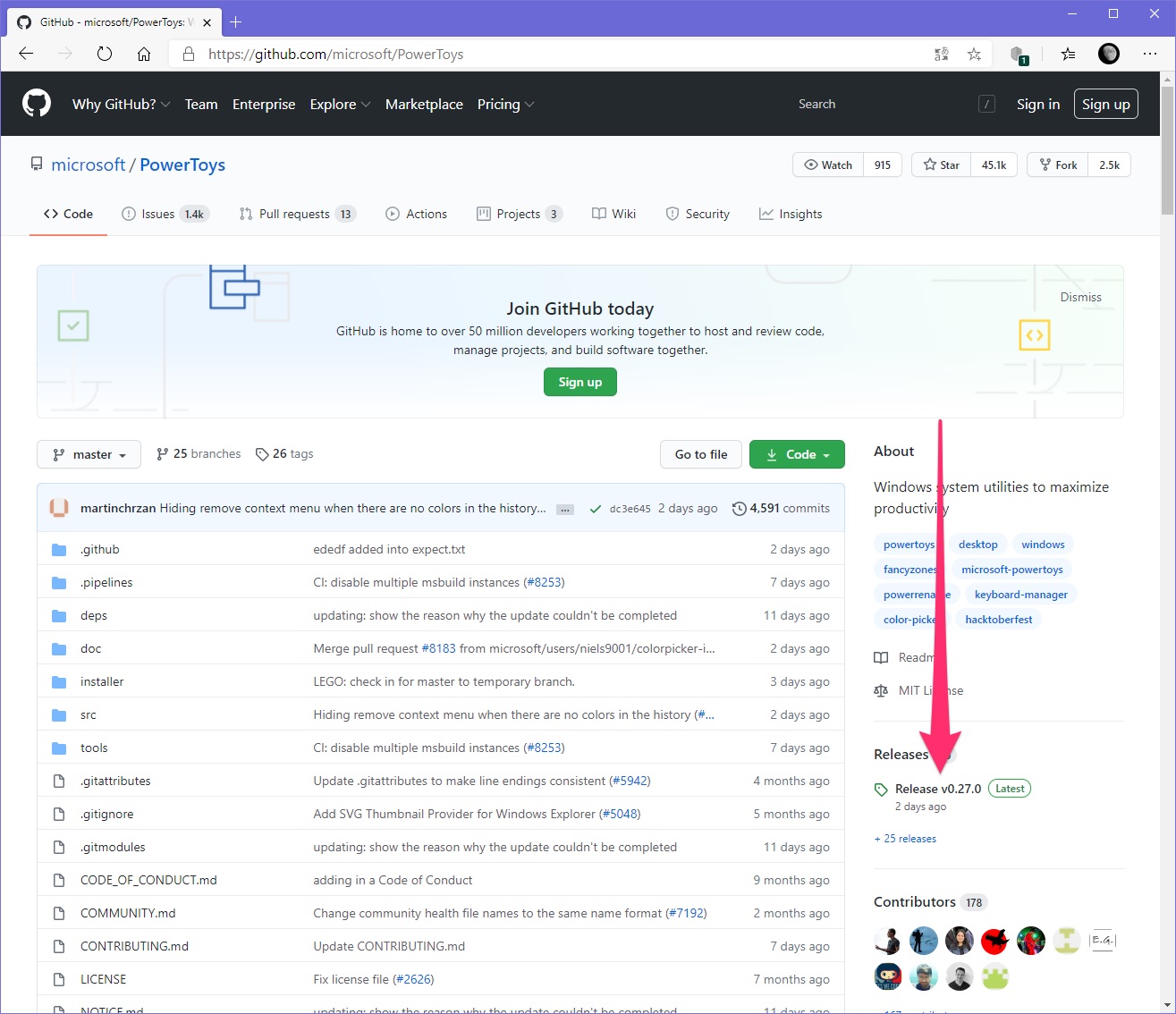Click the keyboard-manager topic tag
The width and height of the screenshot is (1176, 1014).
(1021, 594)
